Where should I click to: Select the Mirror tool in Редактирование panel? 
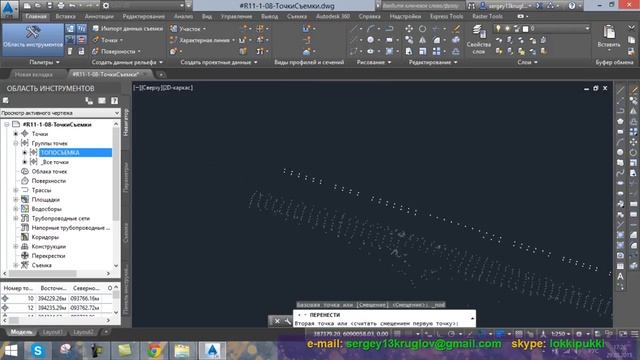tap(422, 40)
